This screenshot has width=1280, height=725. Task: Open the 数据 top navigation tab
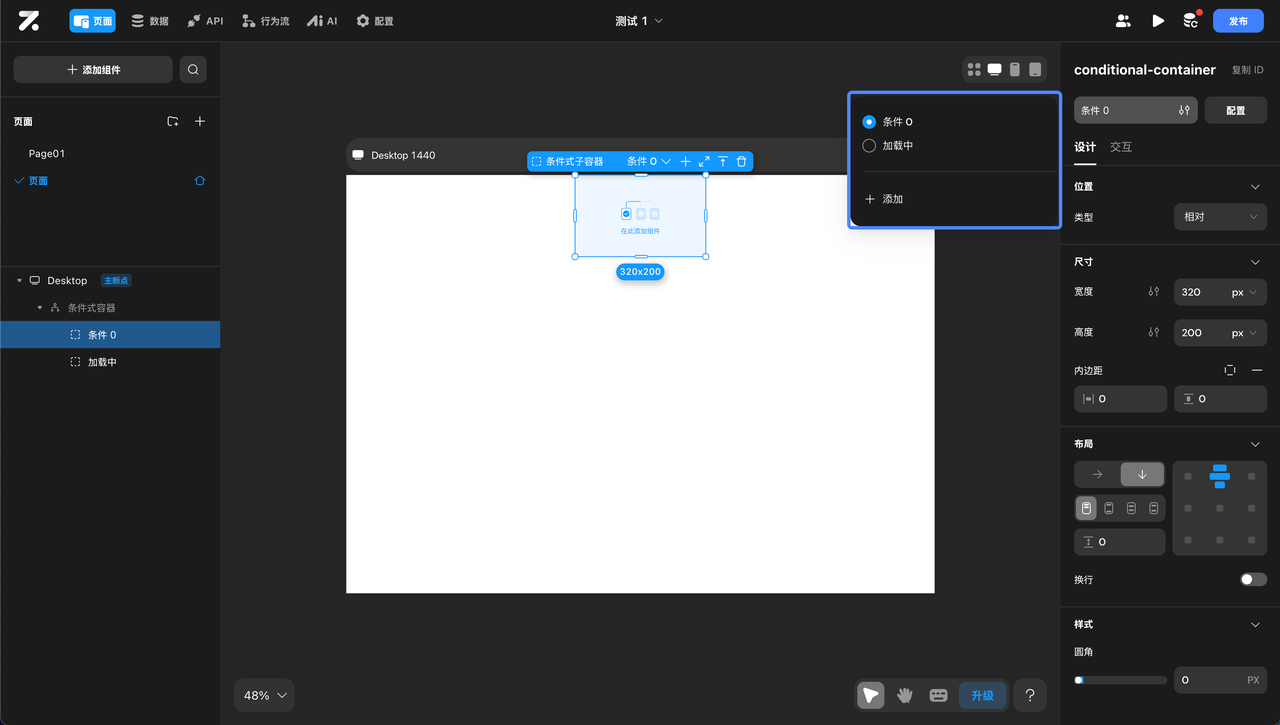click(x=150, y=21)
